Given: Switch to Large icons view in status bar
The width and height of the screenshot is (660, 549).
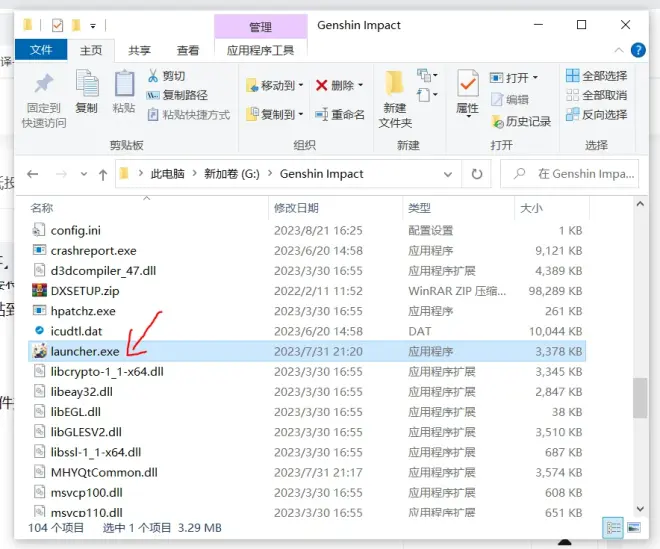Looking at the screenshot, I should click(x=634, y=528).
